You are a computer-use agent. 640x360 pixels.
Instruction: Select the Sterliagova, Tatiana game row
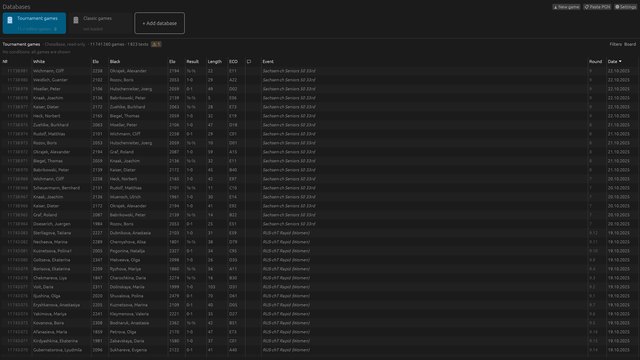[320, 233]
